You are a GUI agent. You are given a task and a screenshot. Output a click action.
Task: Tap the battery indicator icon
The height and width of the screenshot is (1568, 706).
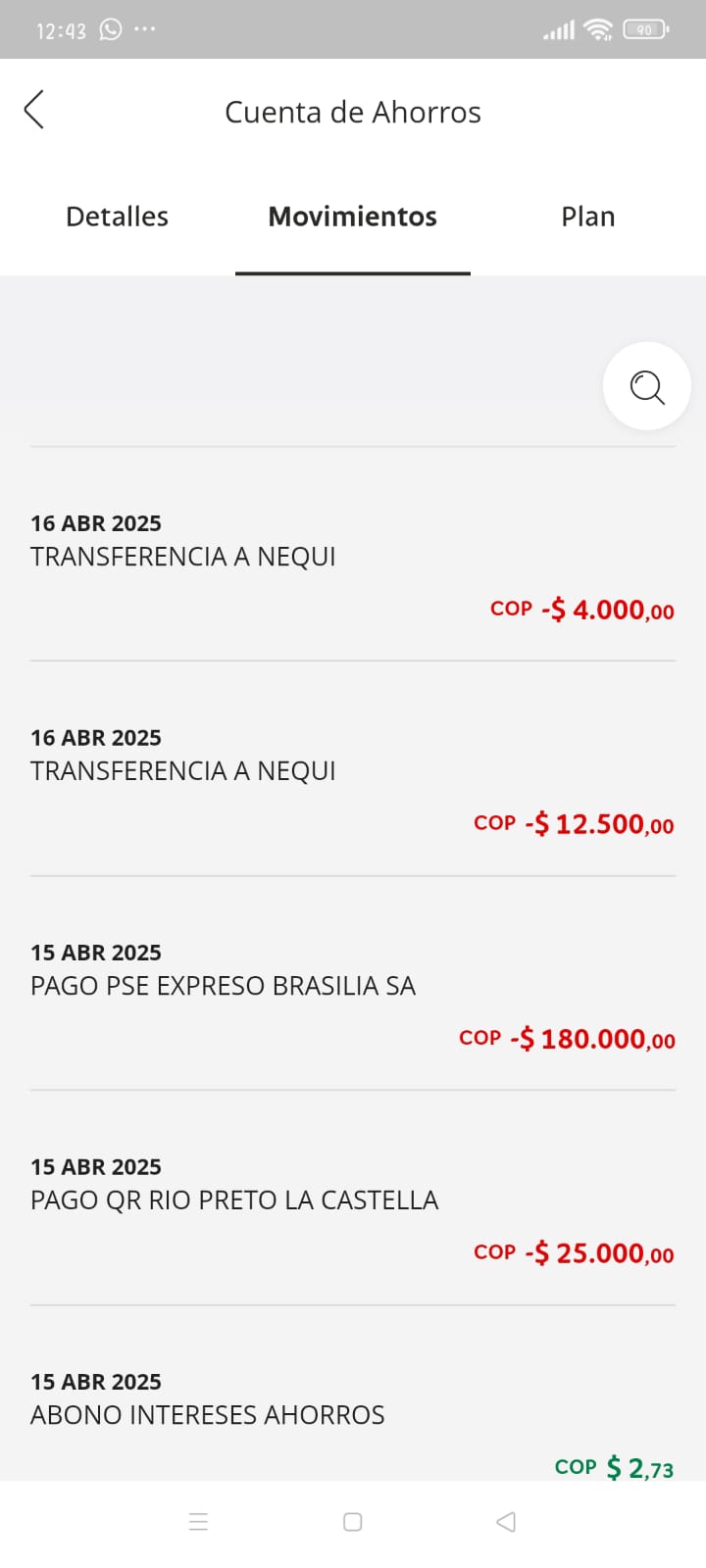pos(645,29)
